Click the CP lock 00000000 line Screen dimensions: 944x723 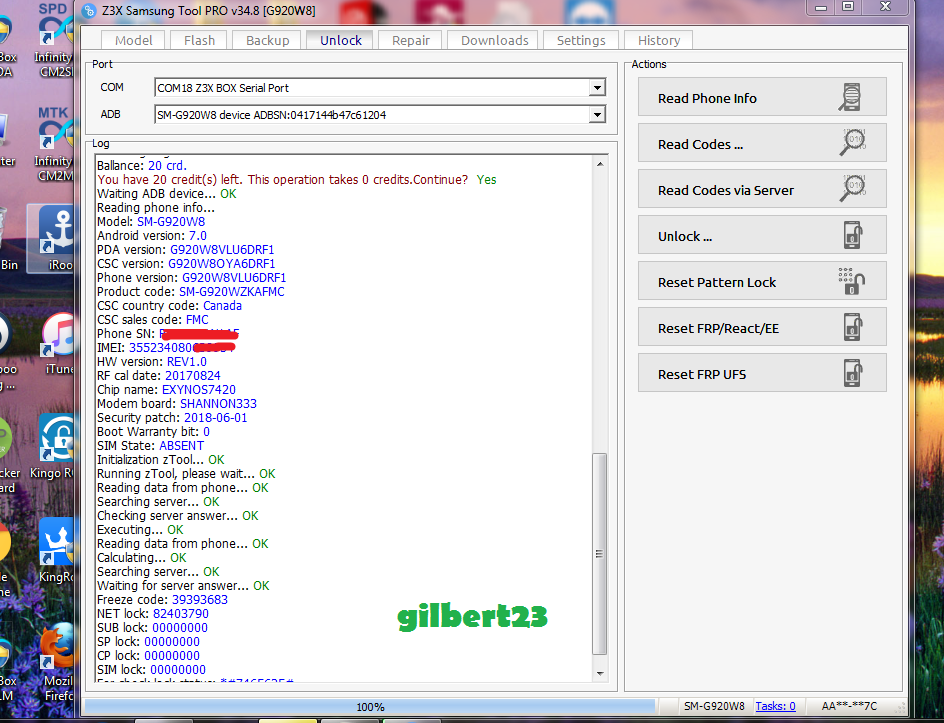[x=148, y=656]
